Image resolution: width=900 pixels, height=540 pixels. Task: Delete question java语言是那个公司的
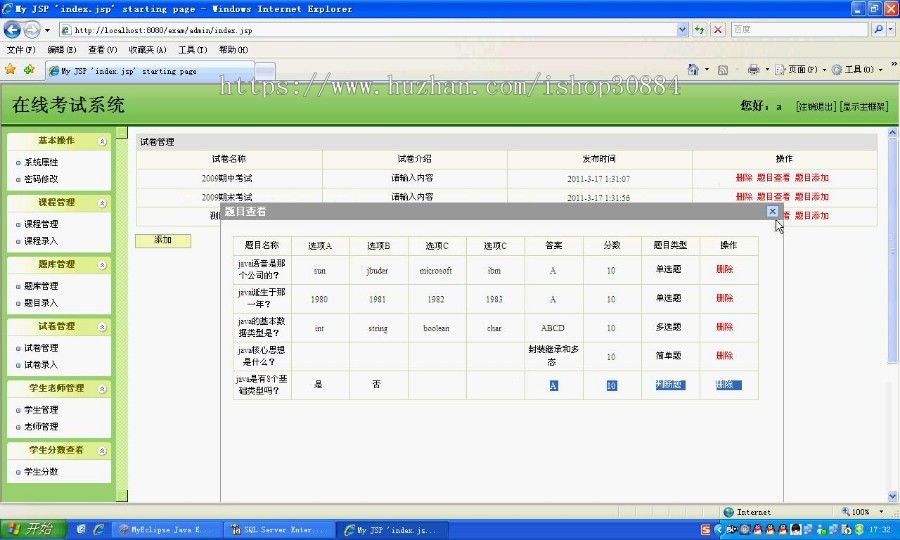724,269
